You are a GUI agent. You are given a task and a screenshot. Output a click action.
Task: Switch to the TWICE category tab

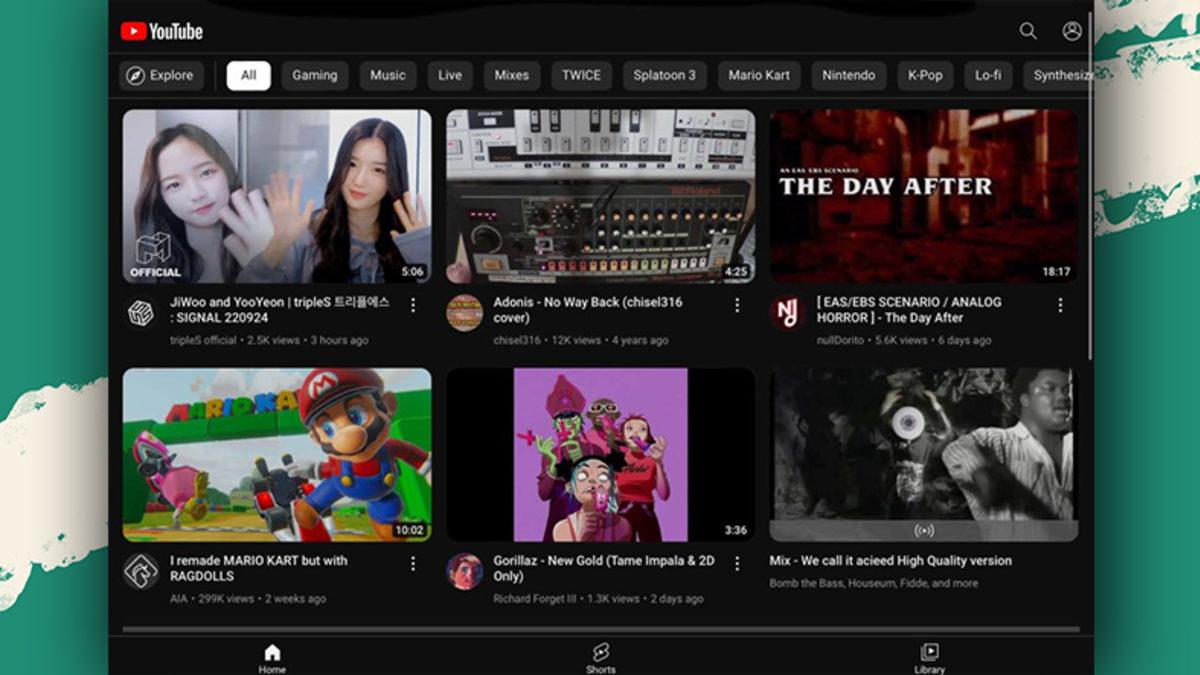click(x=581, y=75)
